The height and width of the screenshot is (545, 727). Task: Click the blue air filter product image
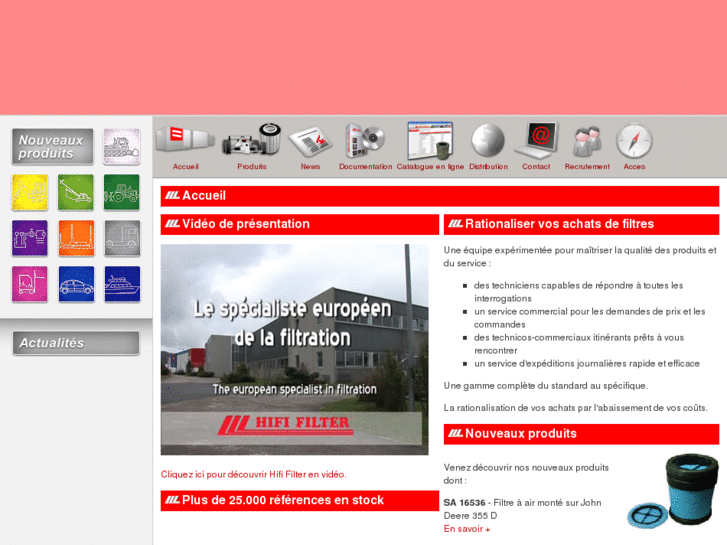point(673,491)
